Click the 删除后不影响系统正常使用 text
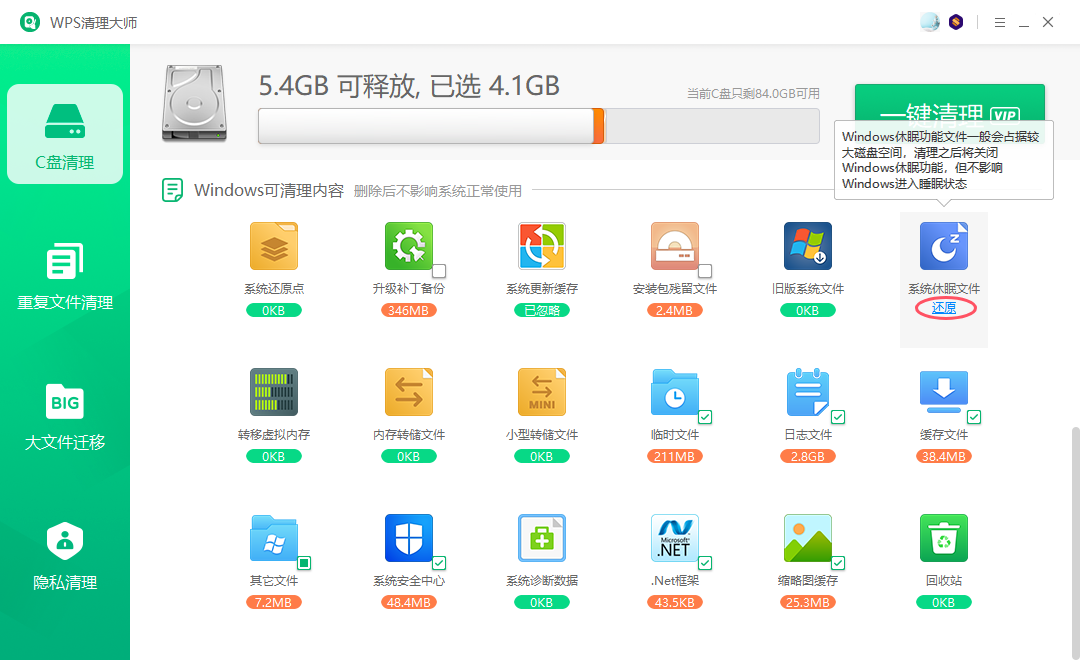The image size is (1080, 660). (437, 191)
